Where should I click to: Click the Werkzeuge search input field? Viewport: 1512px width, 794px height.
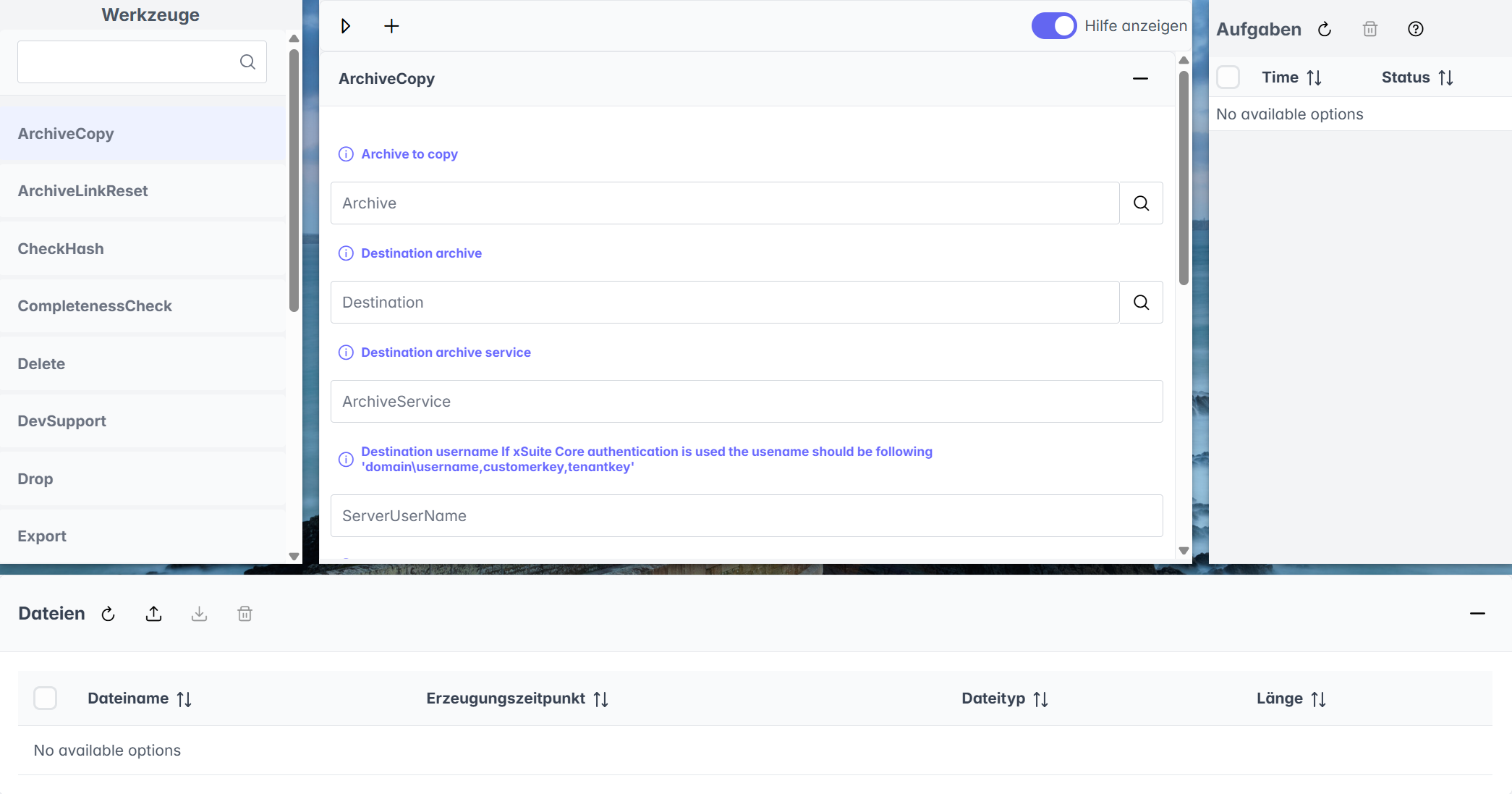pos(127,62)
